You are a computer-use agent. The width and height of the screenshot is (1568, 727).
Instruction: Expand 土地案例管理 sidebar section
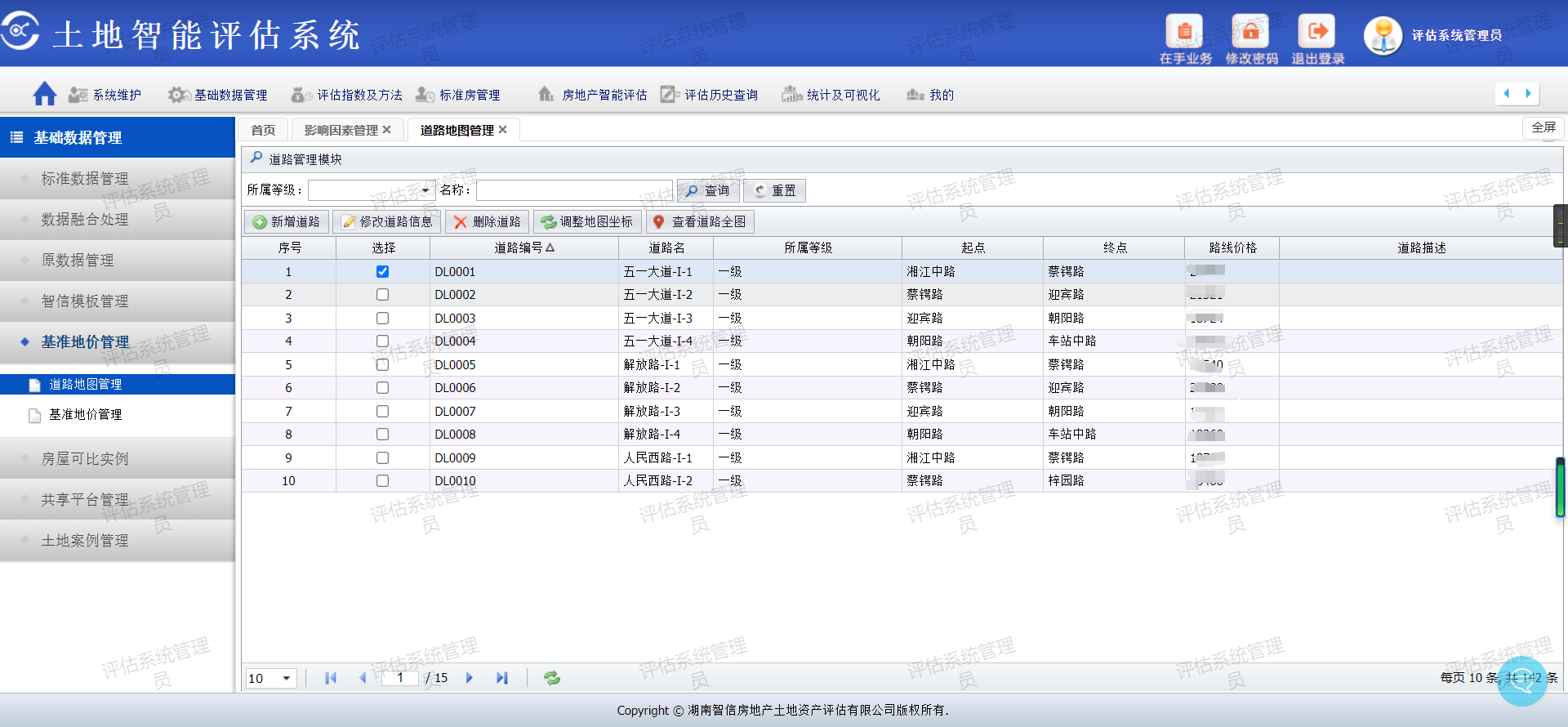click(x=118, y=540)
